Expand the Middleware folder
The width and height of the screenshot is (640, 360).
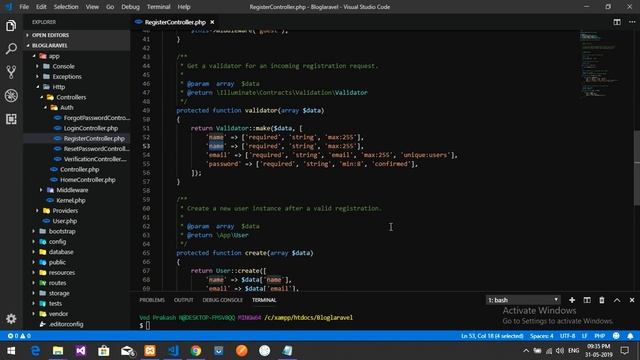point(72,190)
